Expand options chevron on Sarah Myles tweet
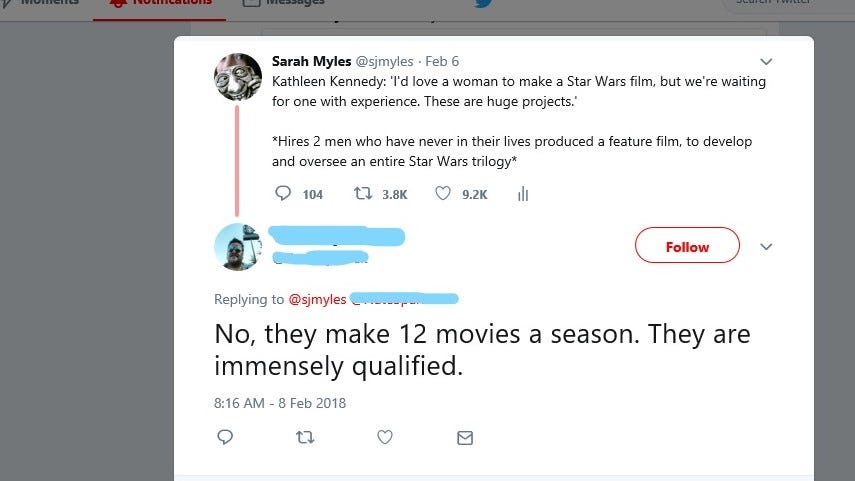Viewport: 855px width, 481px height. (766, 62)
